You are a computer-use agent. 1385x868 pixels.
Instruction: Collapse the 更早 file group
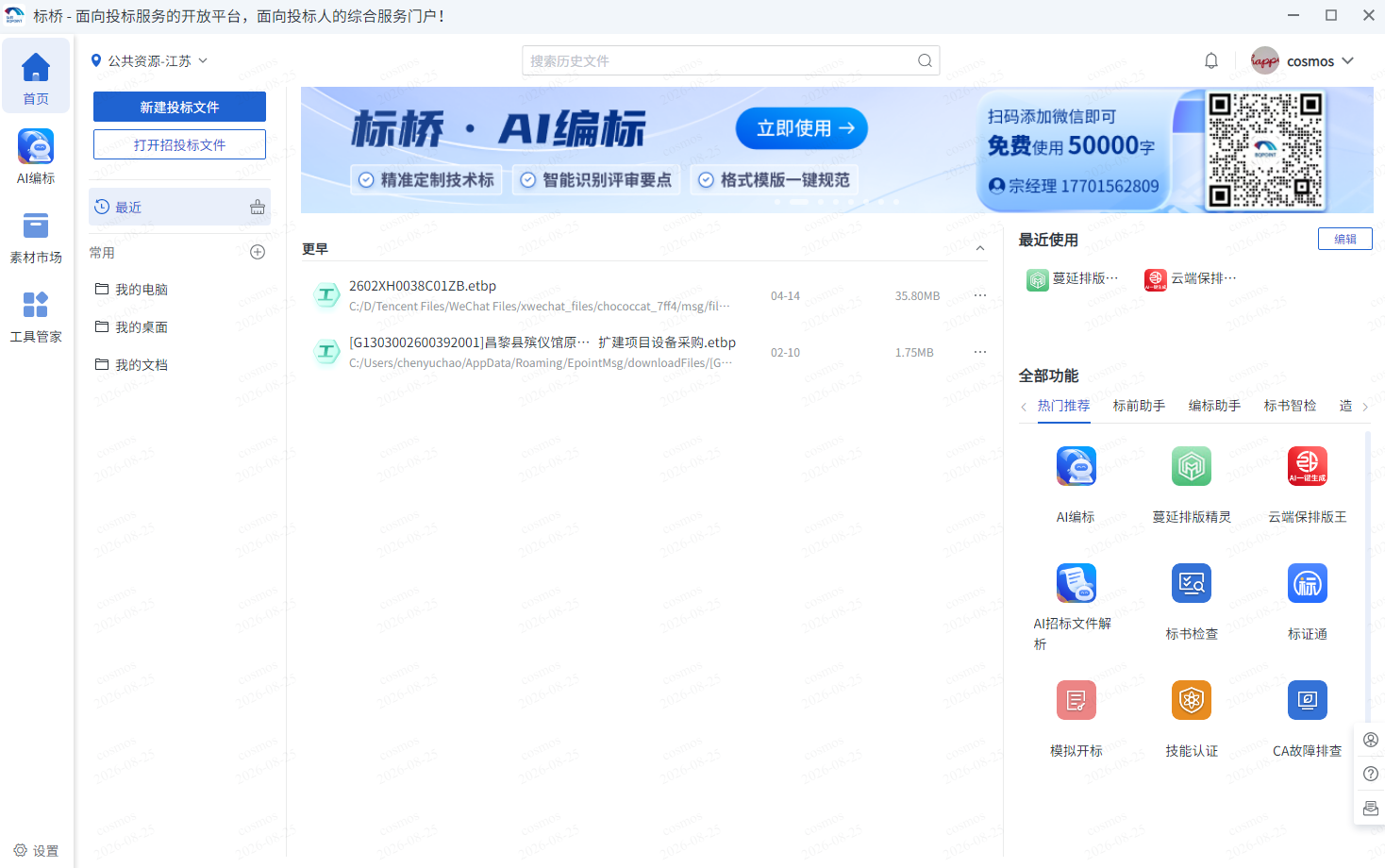pyautogui.click(x=980, y=249)
